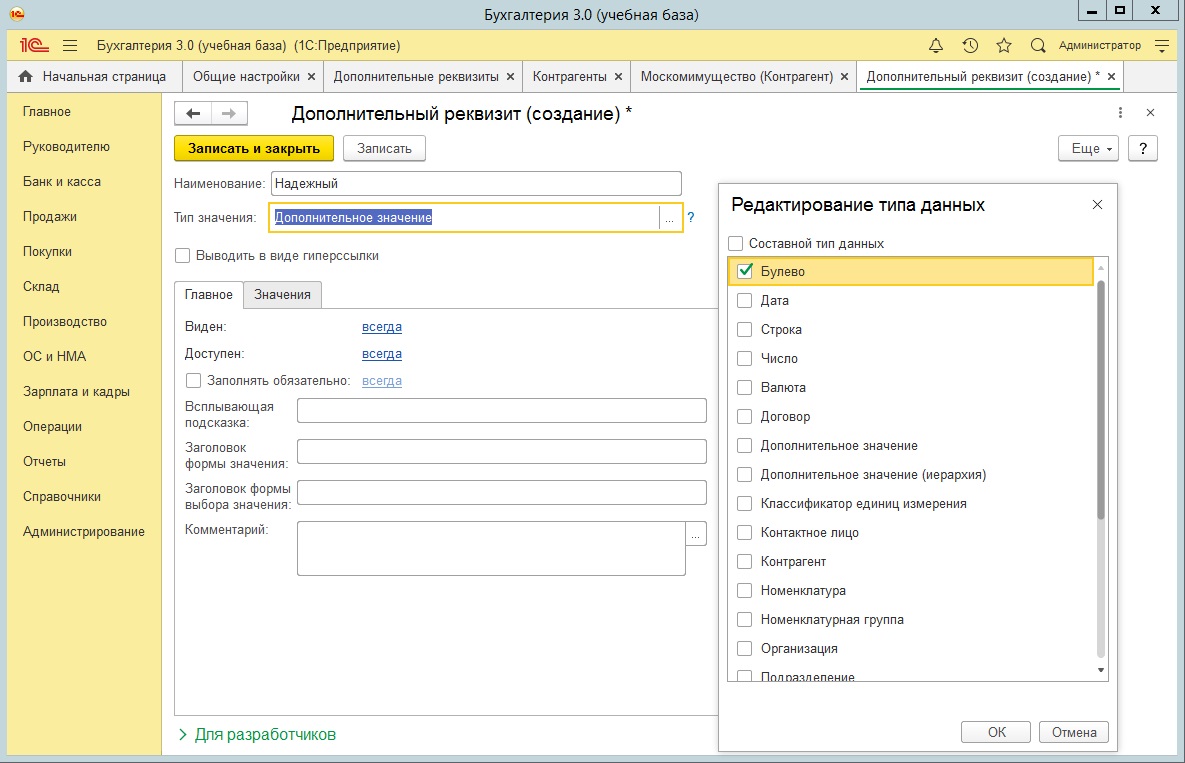
Task: Check the Дата type checkbox
Action: point(744,300)
